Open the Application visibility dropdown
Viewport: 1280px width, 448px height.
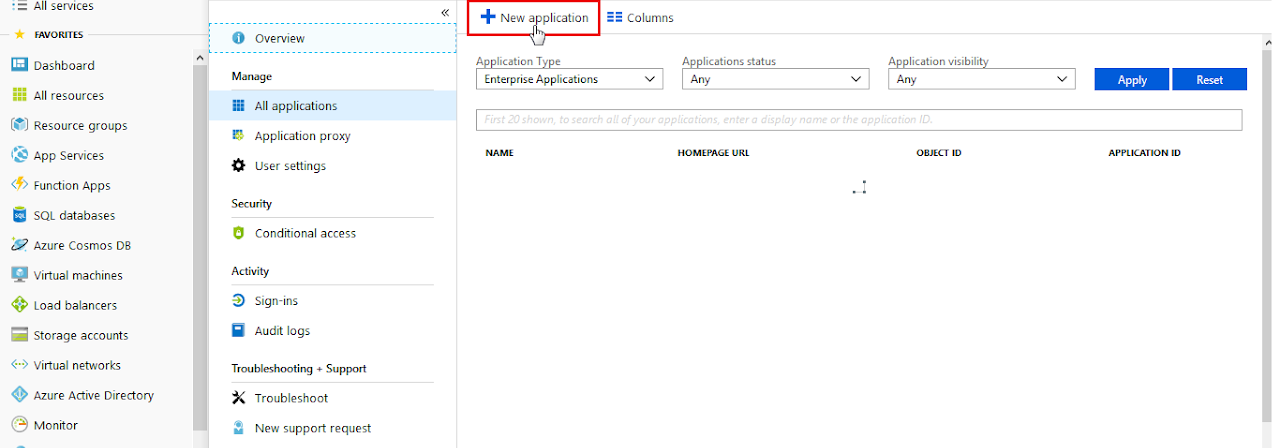(x=981, y=79)
